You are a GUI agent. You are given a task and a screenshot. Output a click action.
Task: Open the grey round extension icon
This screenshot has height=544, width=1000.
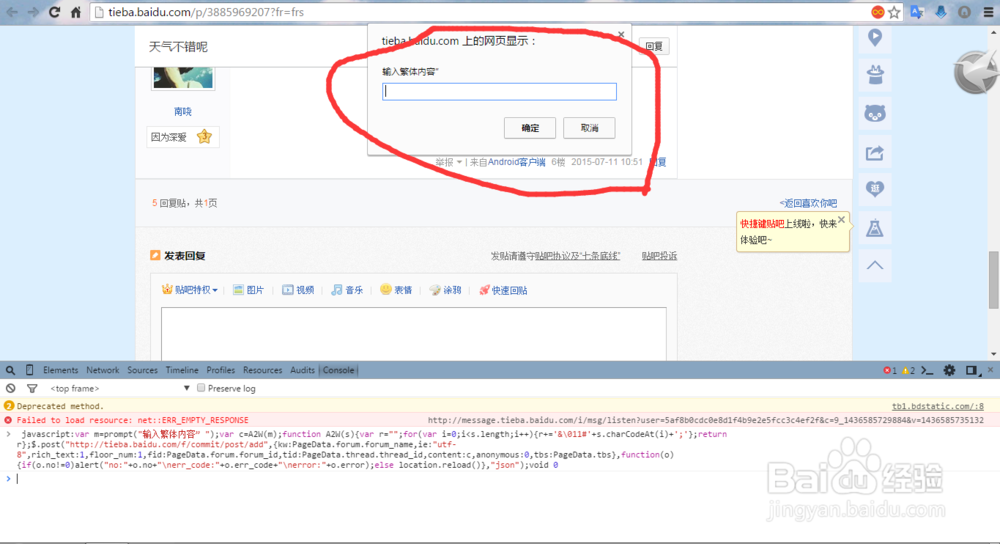coord(964,12)
